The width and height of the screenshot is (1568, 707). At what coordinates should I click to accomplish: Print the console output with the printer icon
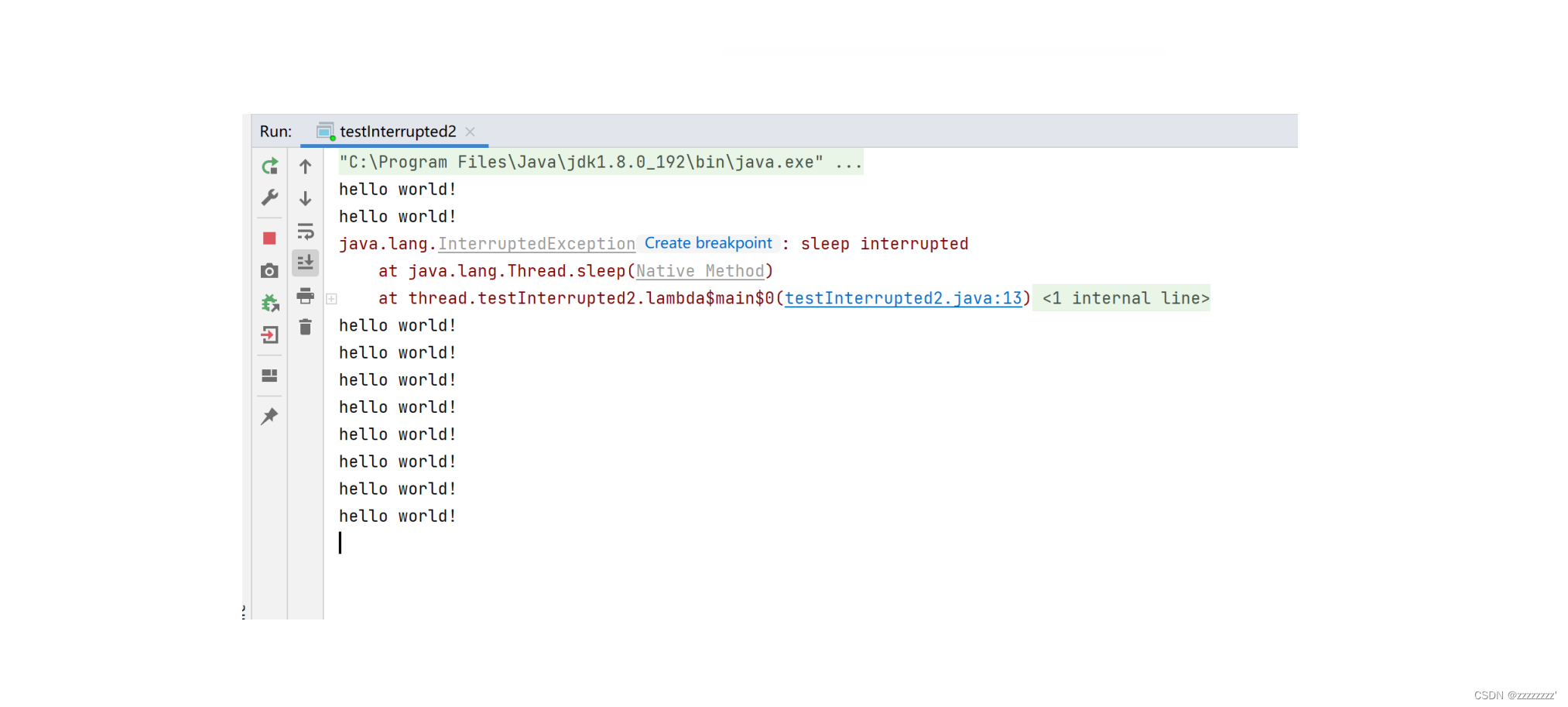click(x=306, y=296)
